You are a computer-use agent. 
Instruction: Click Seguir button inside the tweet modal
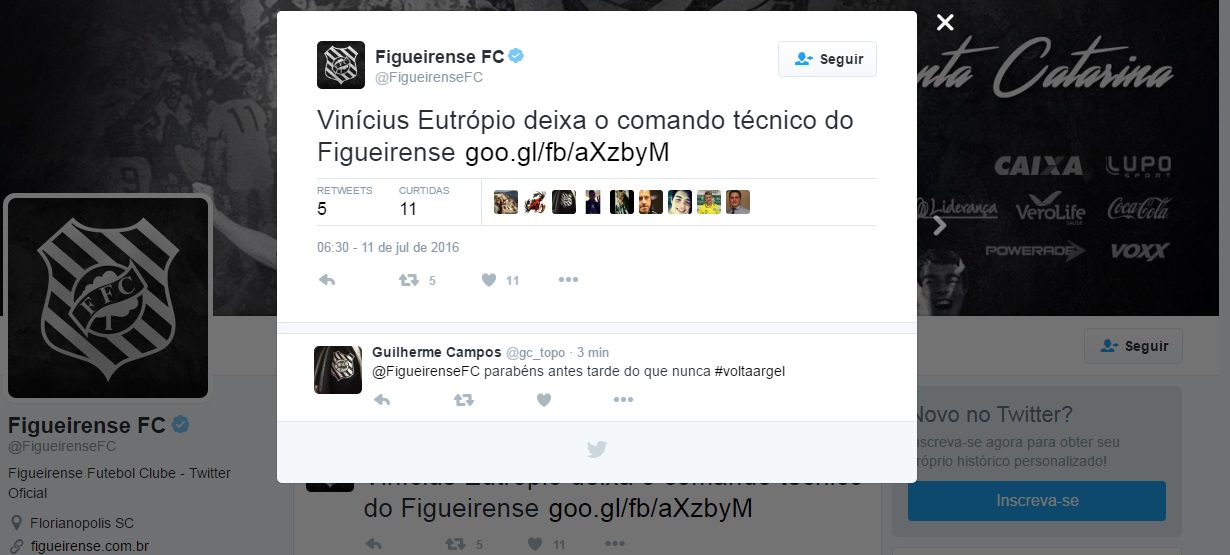point(827,59)
